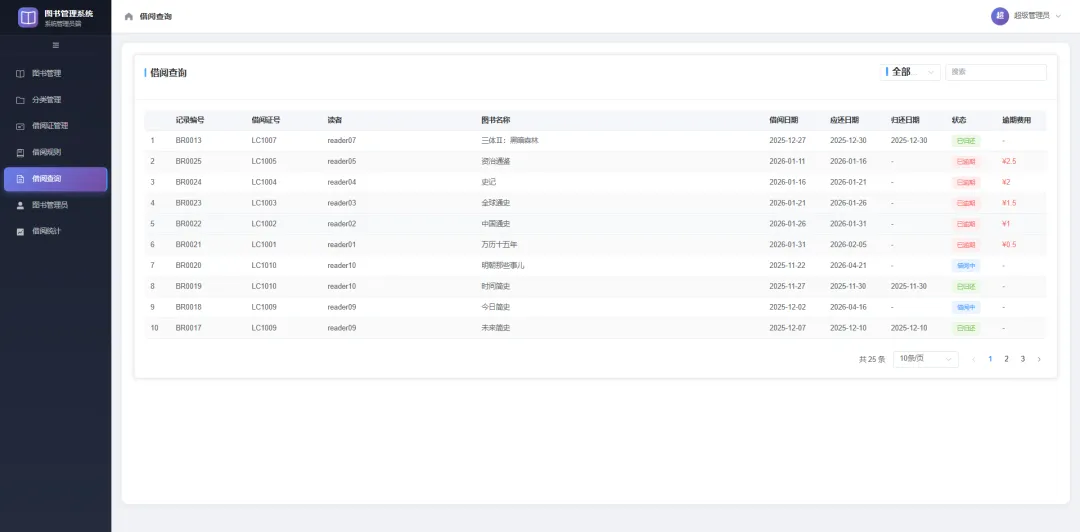Click record number BR0025
Screen dimensions: 1080x532
(x=188, y=161)
